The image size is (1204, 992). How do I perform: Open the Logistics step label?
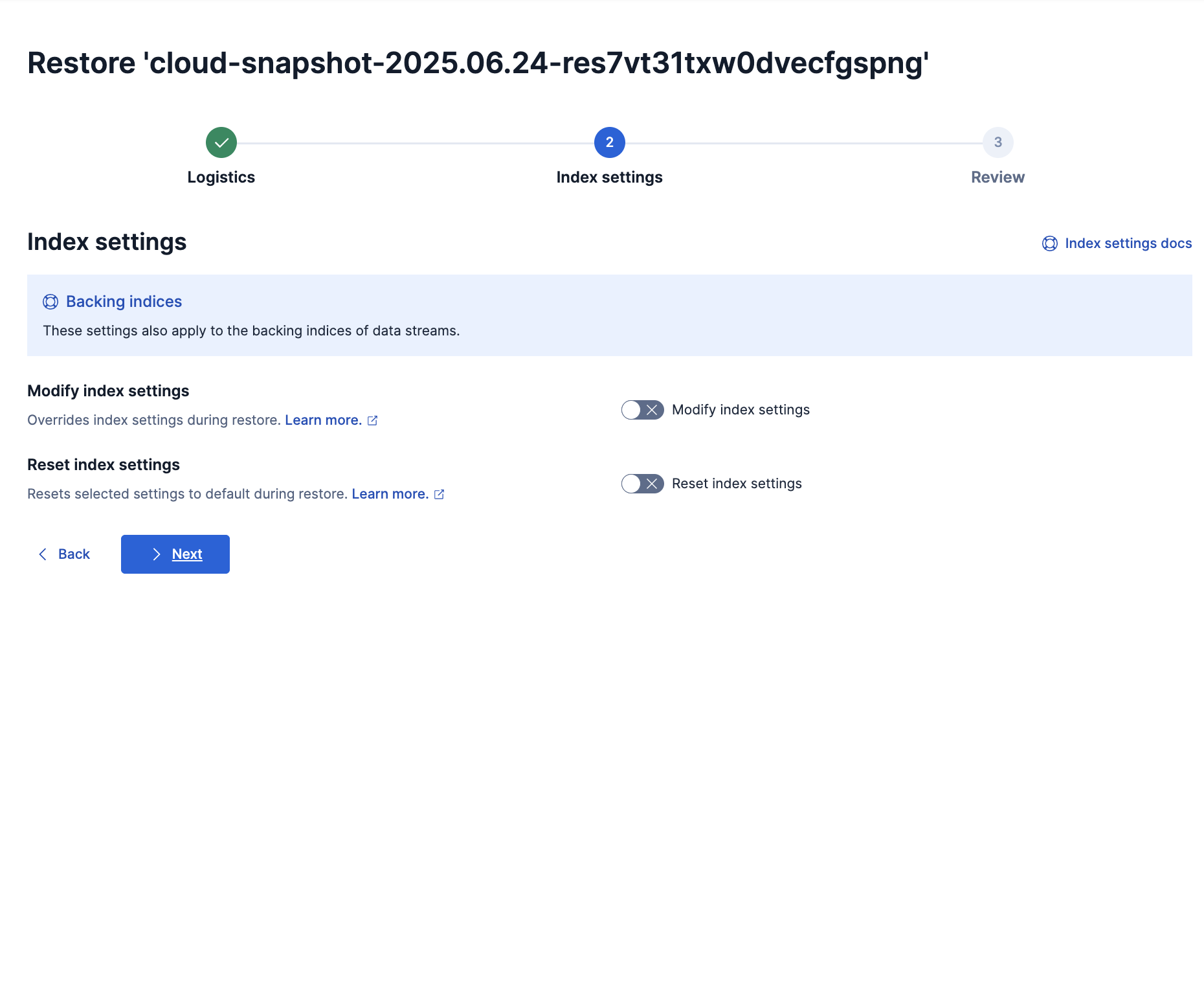tap(221, 177)
